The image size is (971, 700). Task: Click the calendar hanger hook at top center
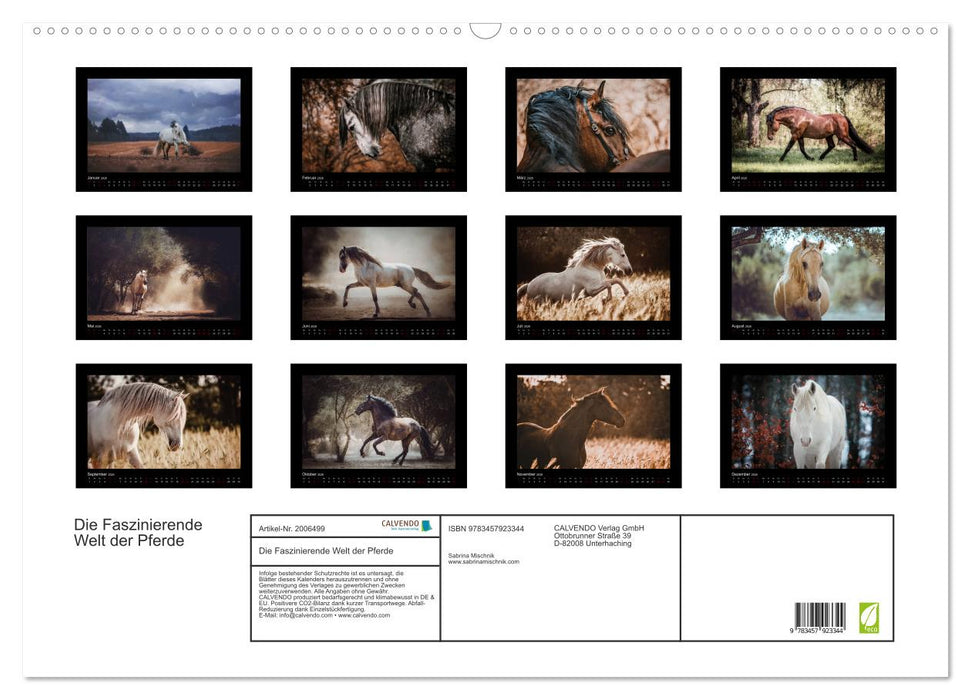tap(485, 31)
